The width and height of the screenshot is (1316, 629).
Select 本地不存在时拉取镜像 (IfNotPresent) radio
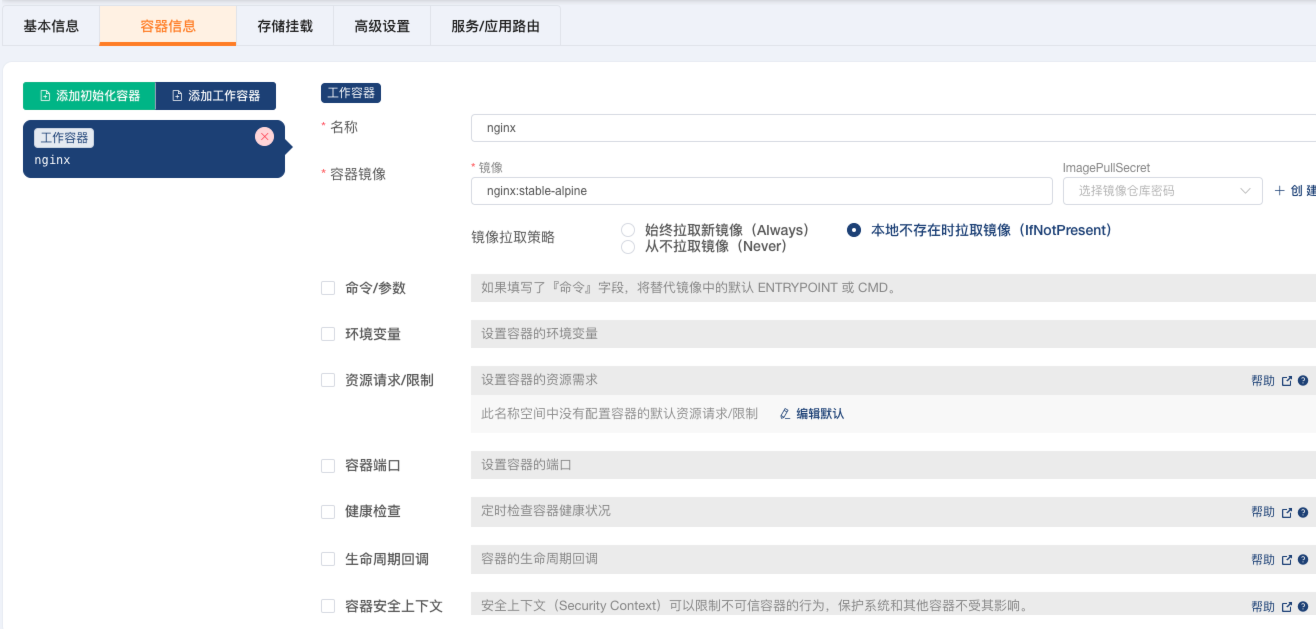click(x=854, y=230)
